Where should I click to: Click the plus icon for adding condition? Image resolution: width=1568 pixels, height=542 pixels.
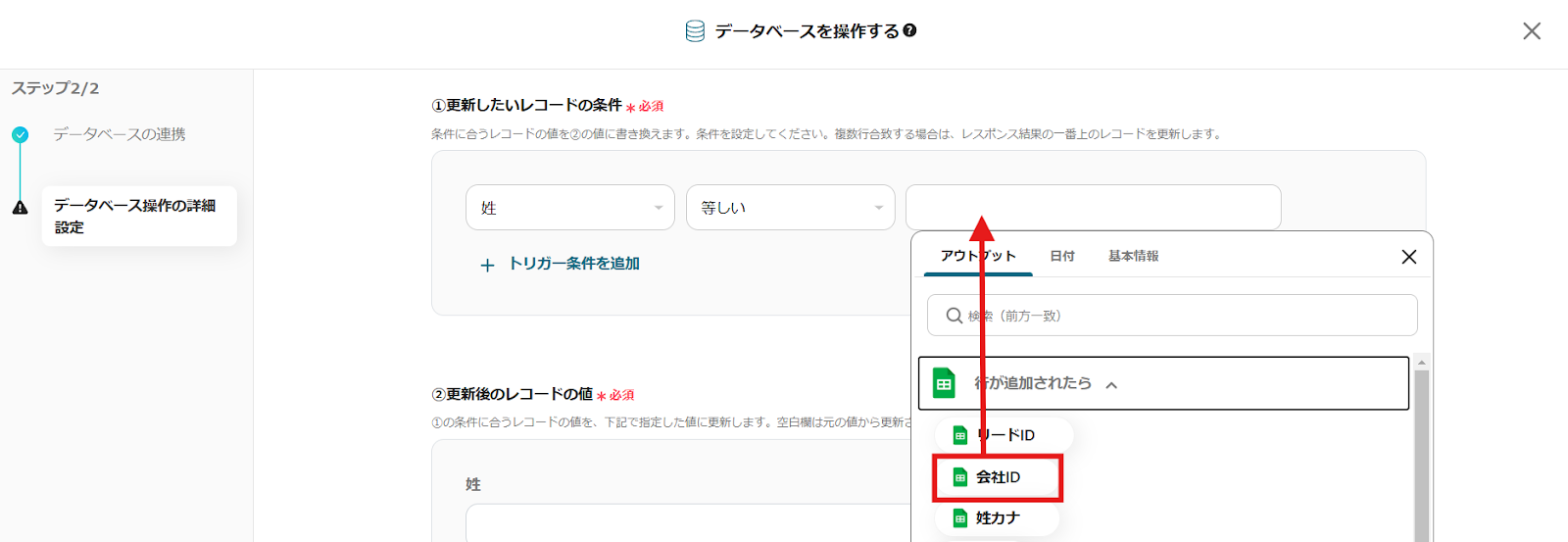pos(487,265)
